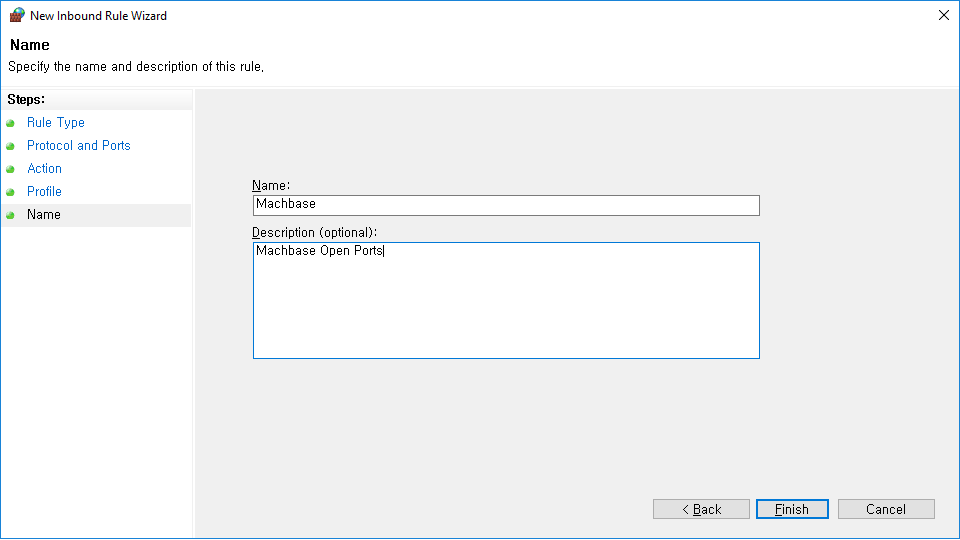Cancel the New Inbound Rule Wizard

[x=886, y=509]
